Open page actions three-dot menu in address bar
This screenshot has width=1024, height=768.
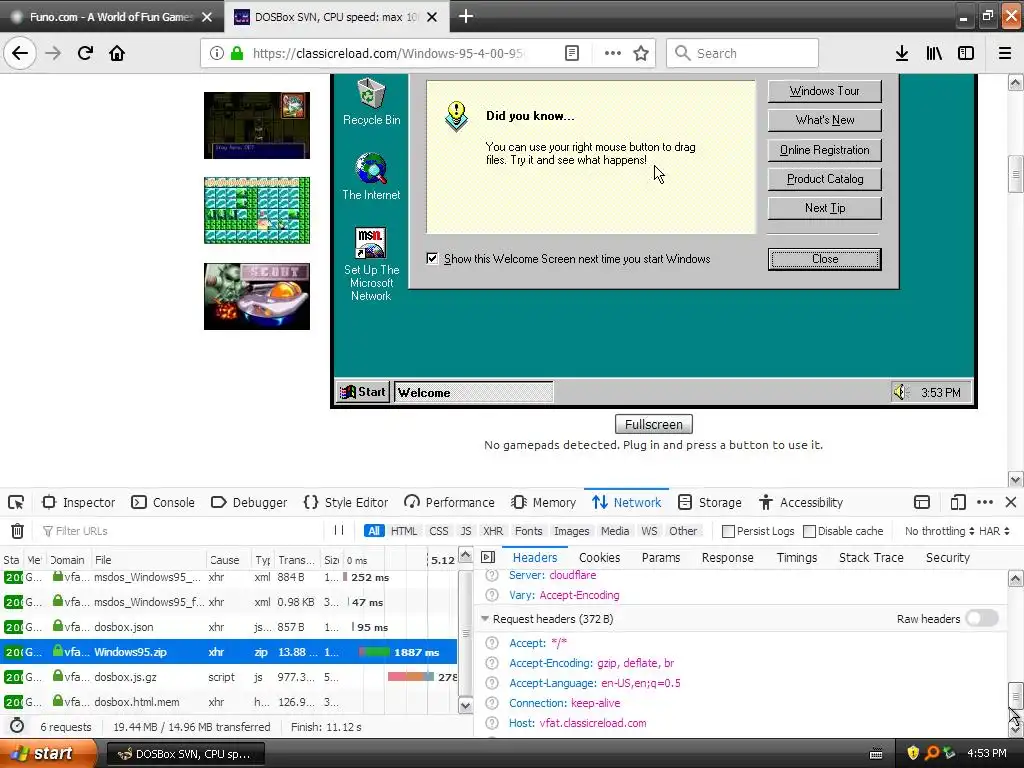coord(613,53)
